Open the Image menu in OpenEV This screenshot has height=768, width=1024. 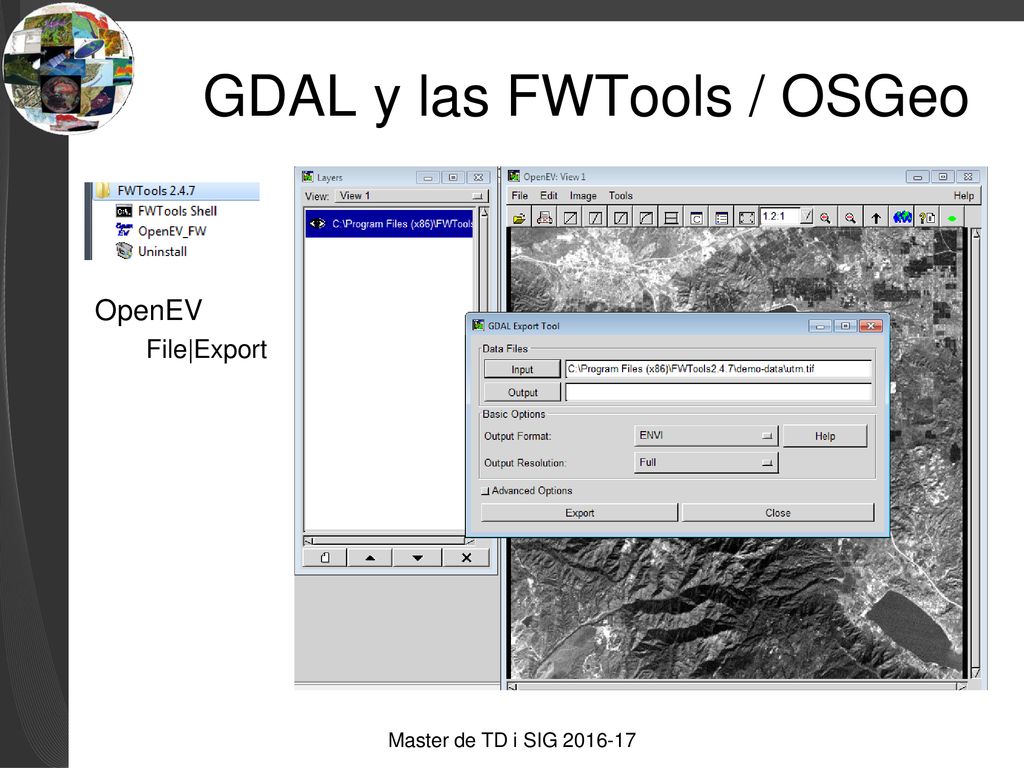(x=583, y=195)
